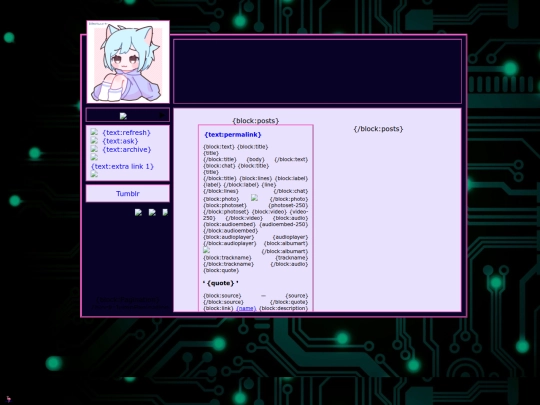Image resolution: width=540 pixels, height=405 pixels.
Task: Open the {text:refresh} link
Action: [x=126, y=133]
